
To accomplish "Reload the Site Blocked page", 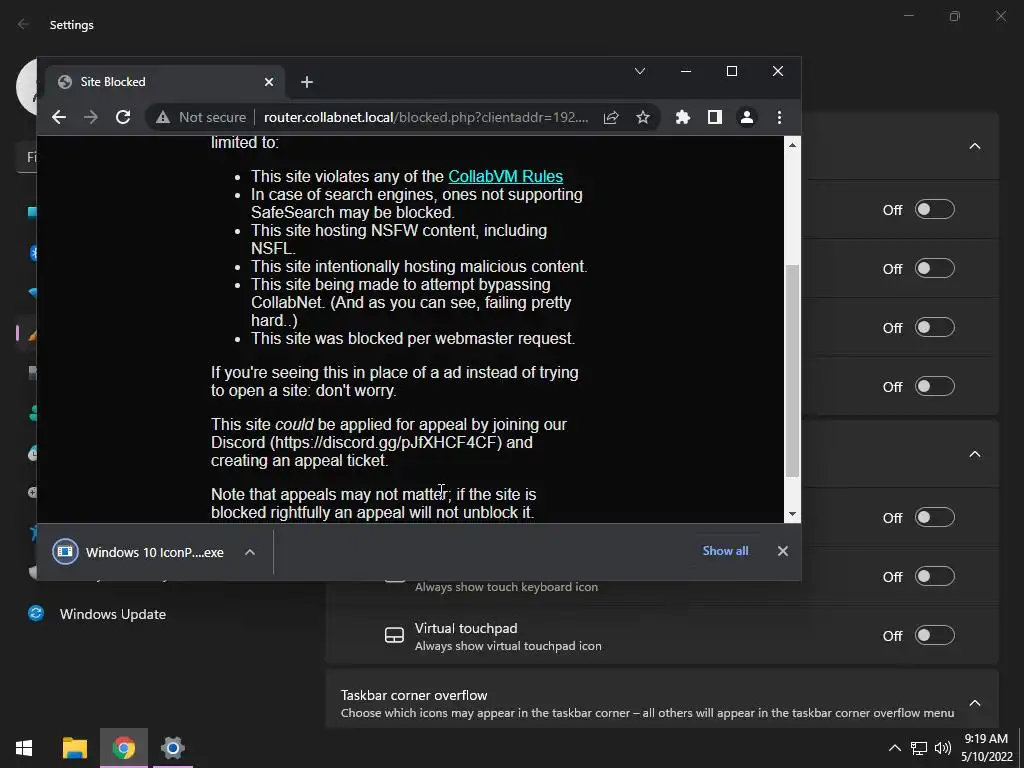I will 123,118.
